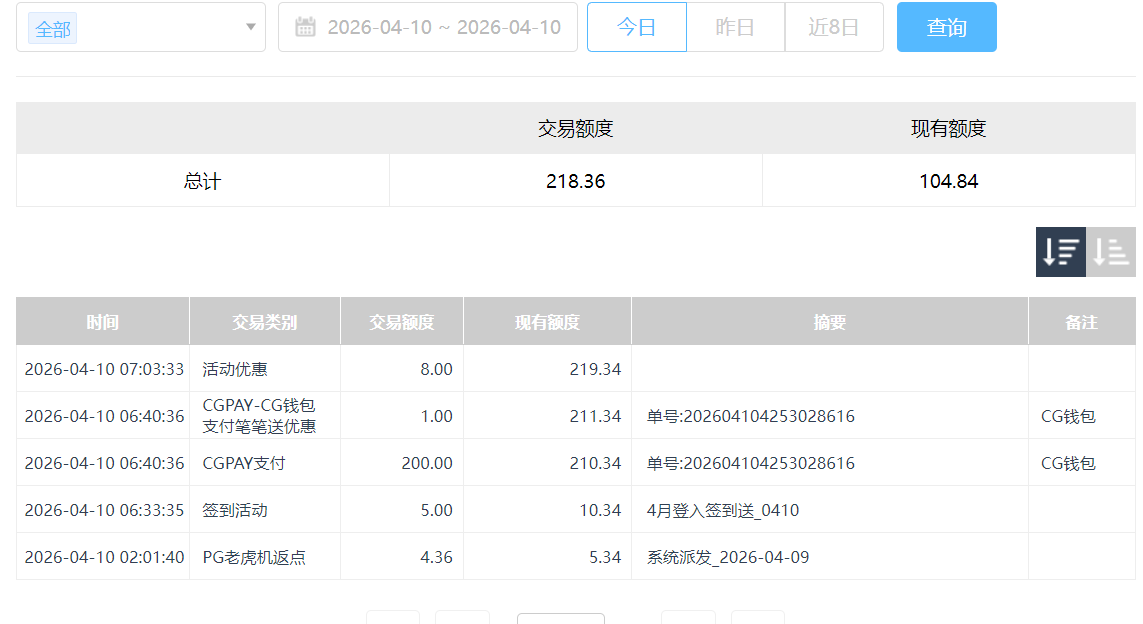The image size is (1143, 624).
Task: Toggle the 今日 filter on
Action: point(636,27)
